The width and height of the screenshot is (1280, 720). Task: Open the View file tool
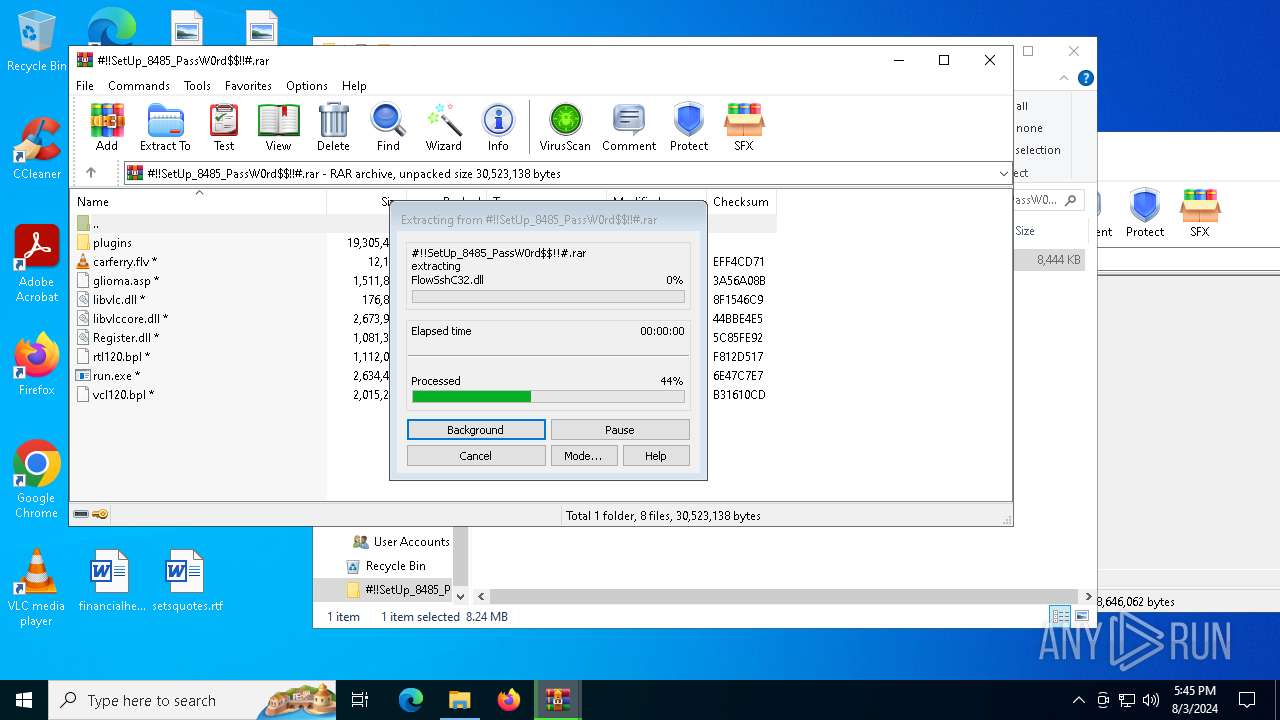click(278, 127)
